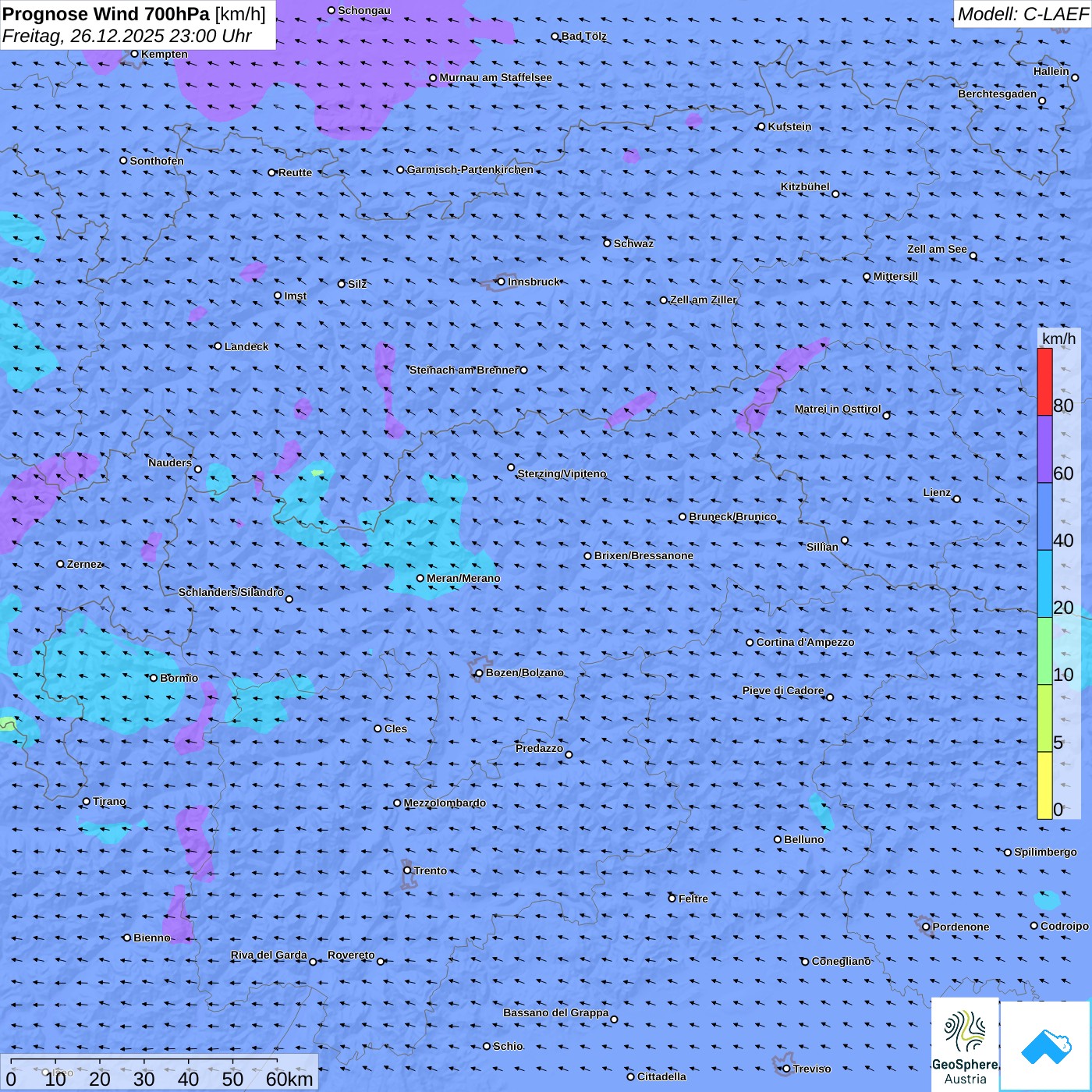Click the Nauders location marker
1092x1092 pixels.
pos(198,469)
